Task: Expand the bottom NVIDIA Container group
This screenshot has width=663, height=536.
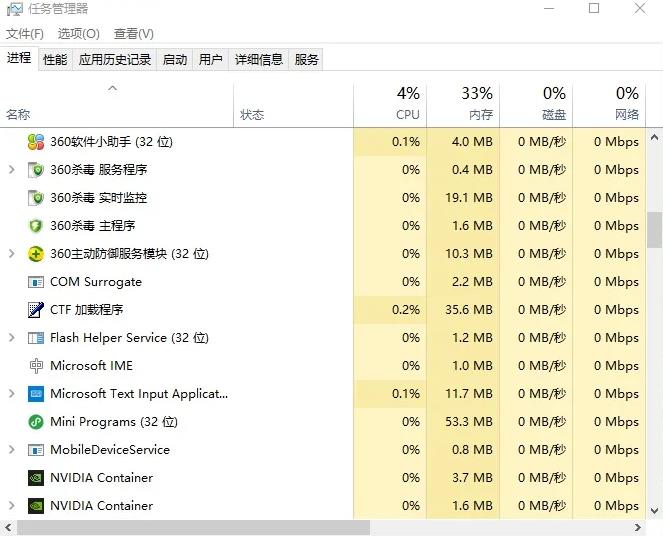Action: click(x=12, y=506)
